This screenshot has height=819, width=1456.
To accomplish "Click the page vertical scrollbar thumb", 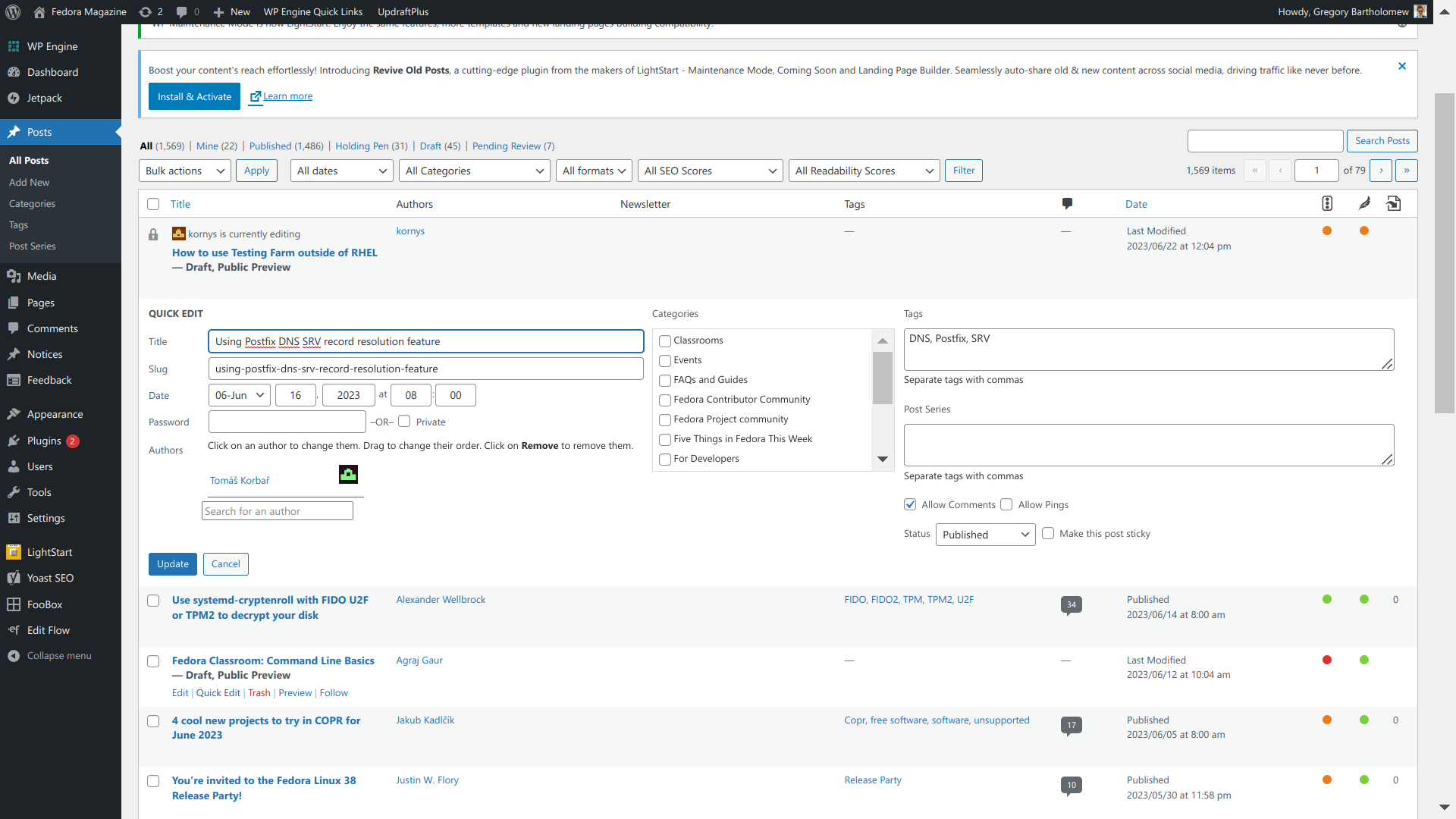I will (x=1444, y=253).
